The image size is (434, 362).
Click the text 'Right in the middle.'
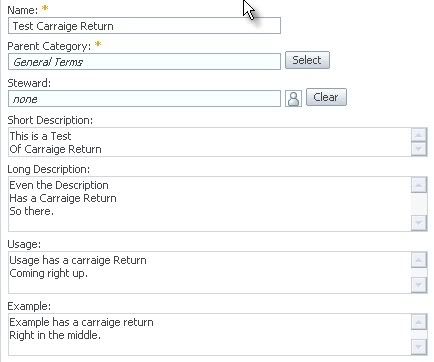click(55, 335)
